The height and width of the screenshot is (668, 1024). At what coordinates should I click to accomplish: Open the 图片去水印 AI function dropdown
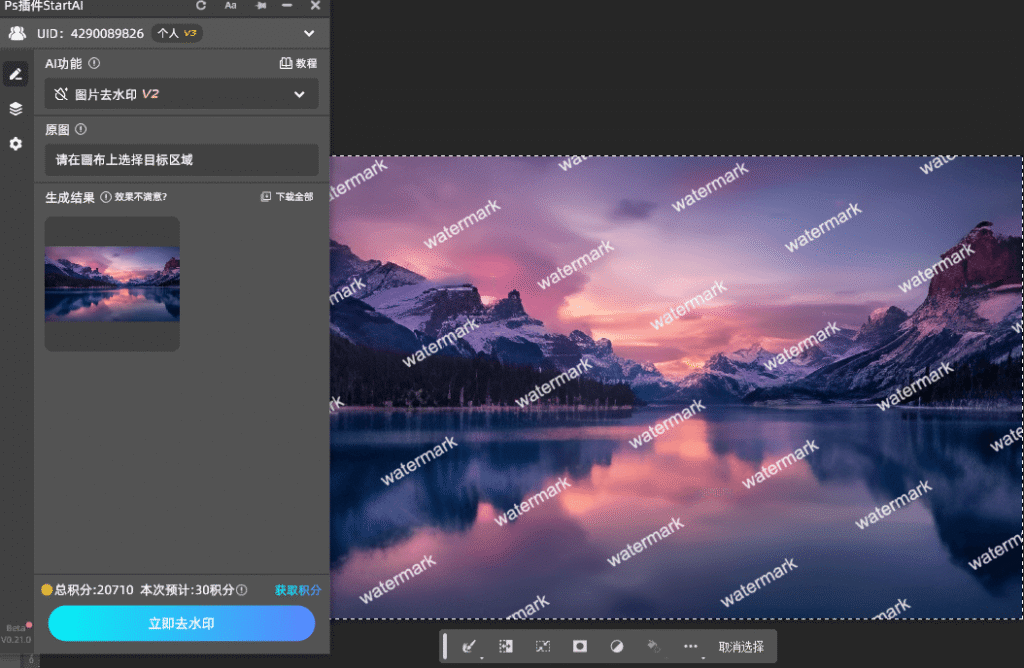(181, 94)
